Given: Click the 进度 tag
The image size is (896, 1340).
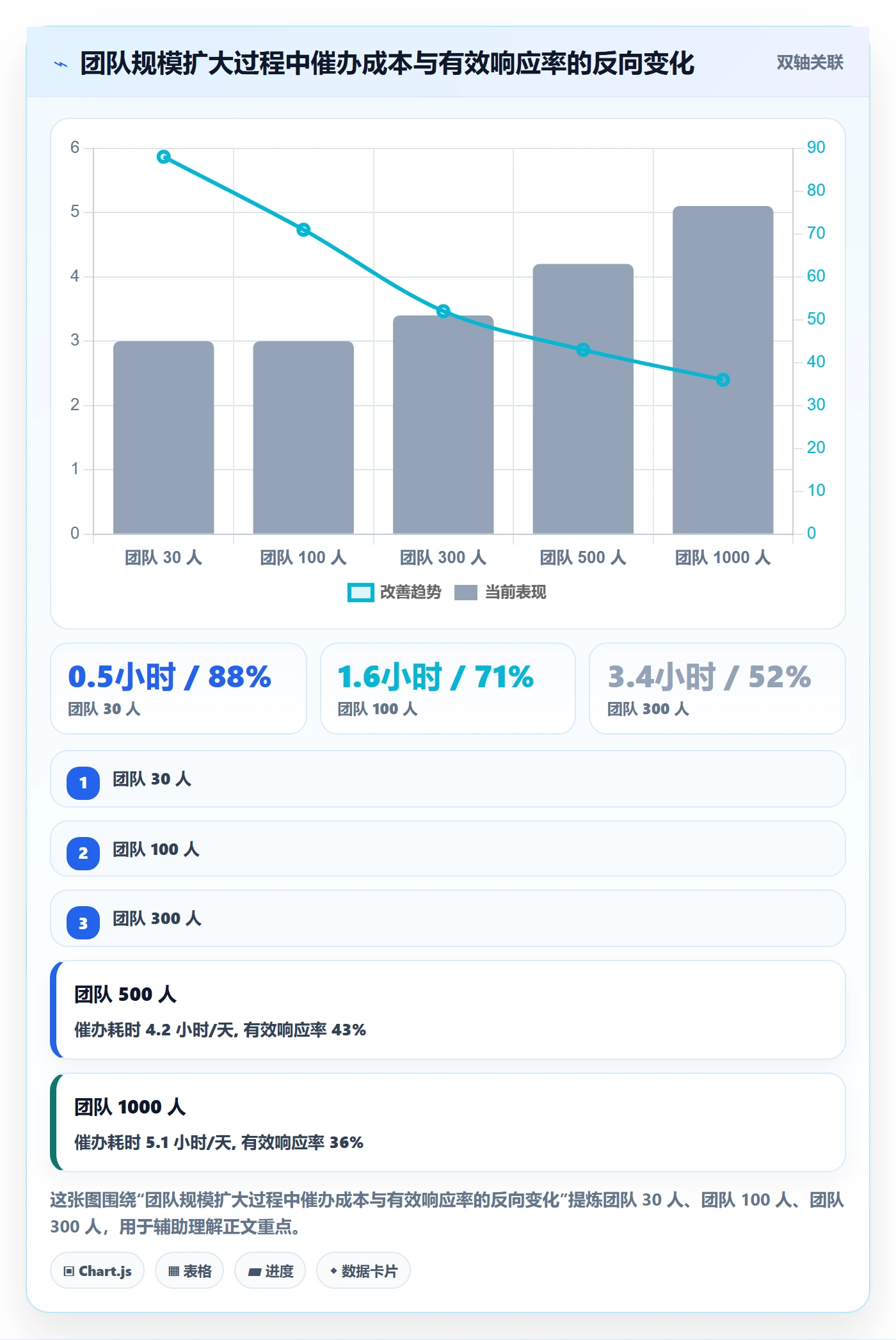Looking at the screenshot, I should coord(270,1271).
